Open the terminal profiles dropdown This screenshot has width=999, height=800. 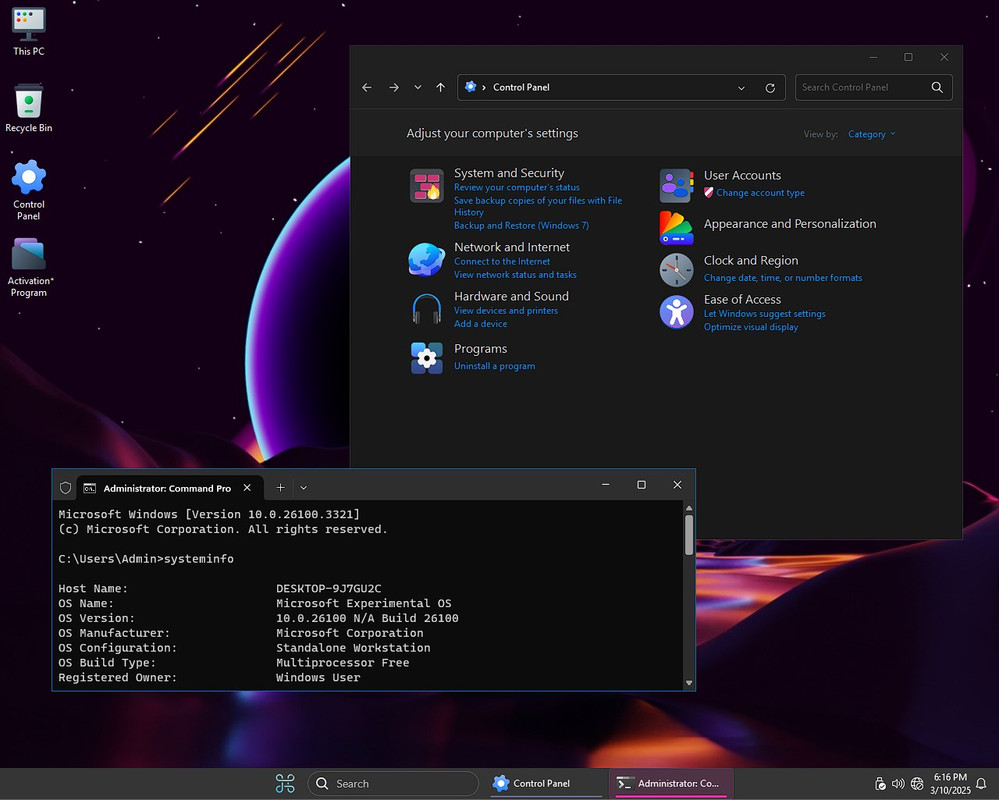pos(303,488)
